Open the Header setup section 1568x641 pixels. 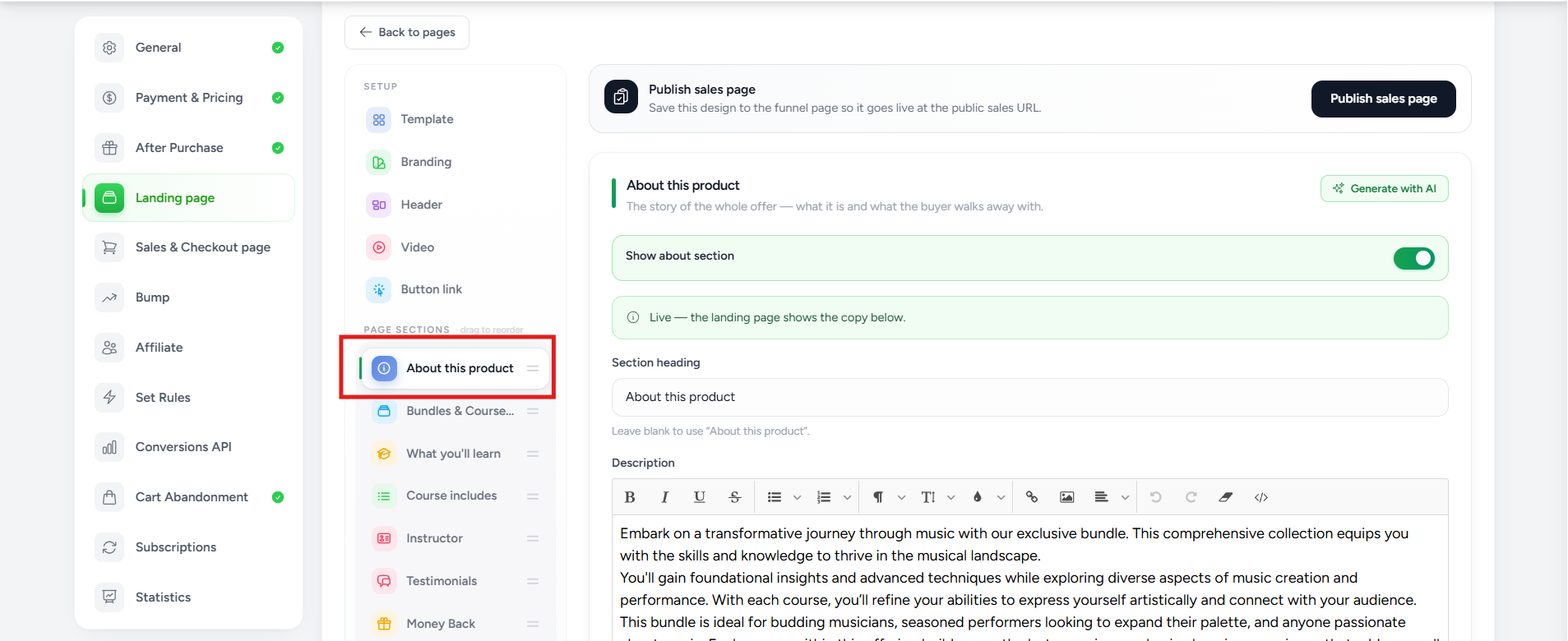[x=456, y=205]
